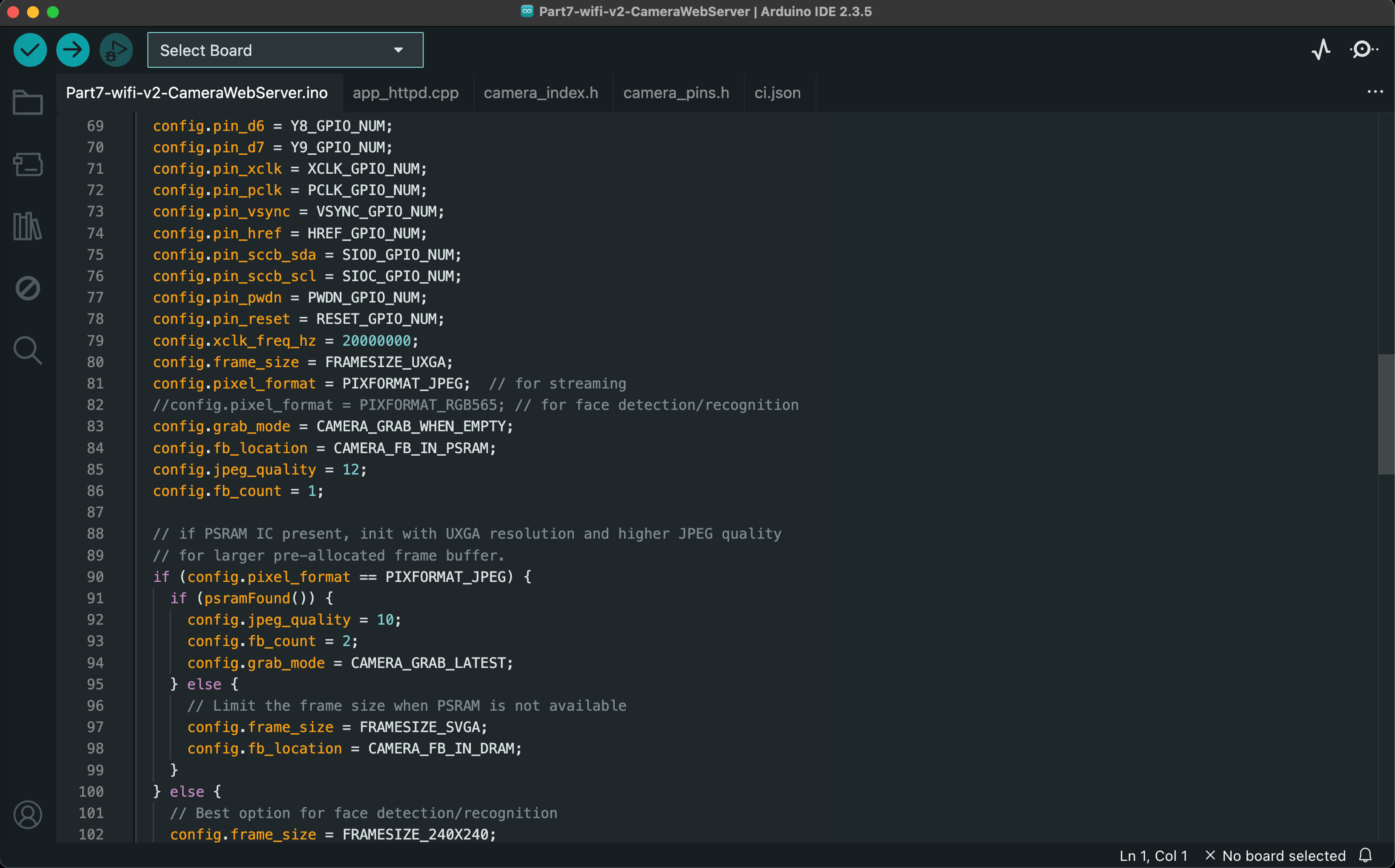Open the account profile icon
Screen dimensions: 1395x868
28,814
